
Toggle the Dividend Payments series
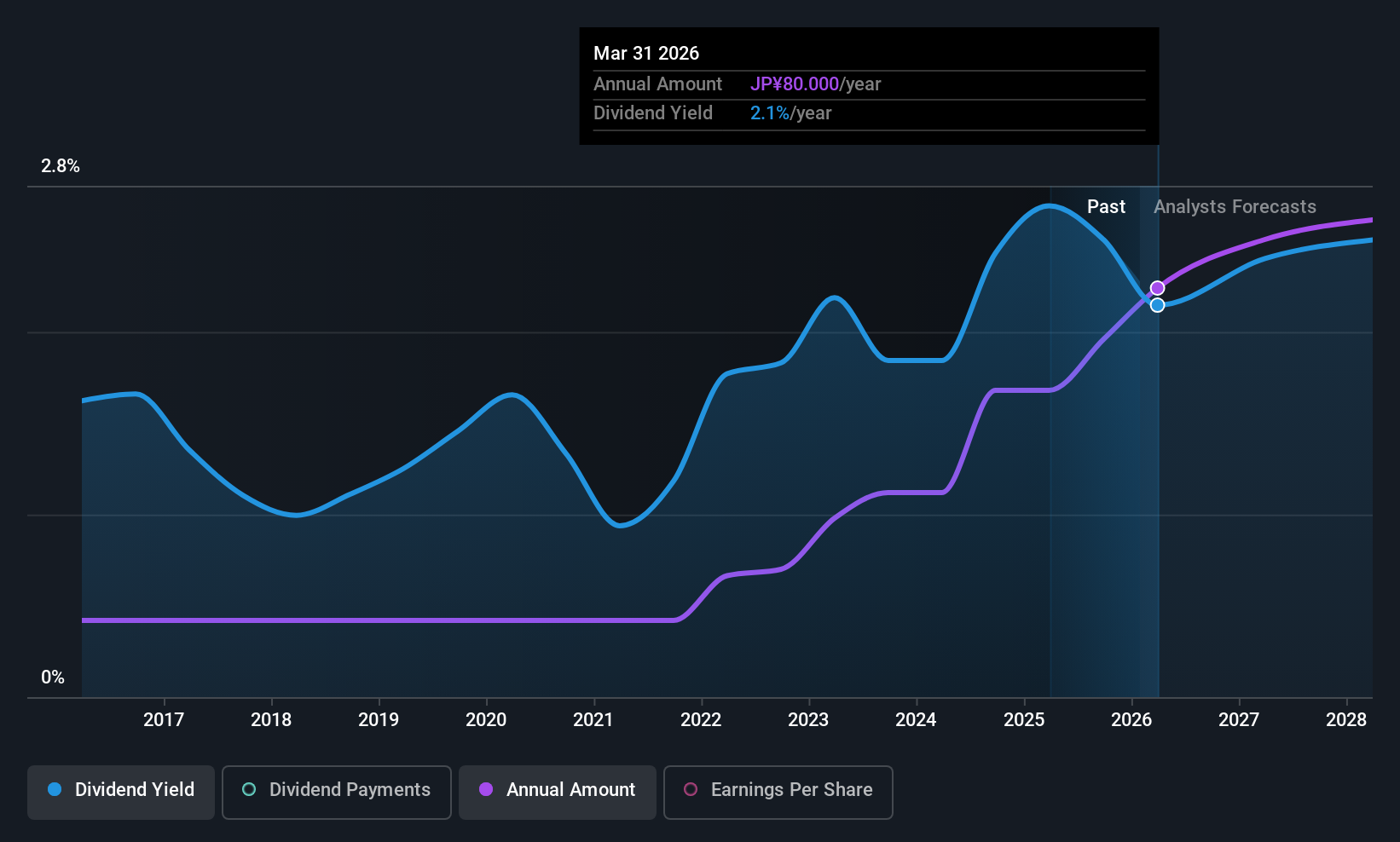[337, 792]
